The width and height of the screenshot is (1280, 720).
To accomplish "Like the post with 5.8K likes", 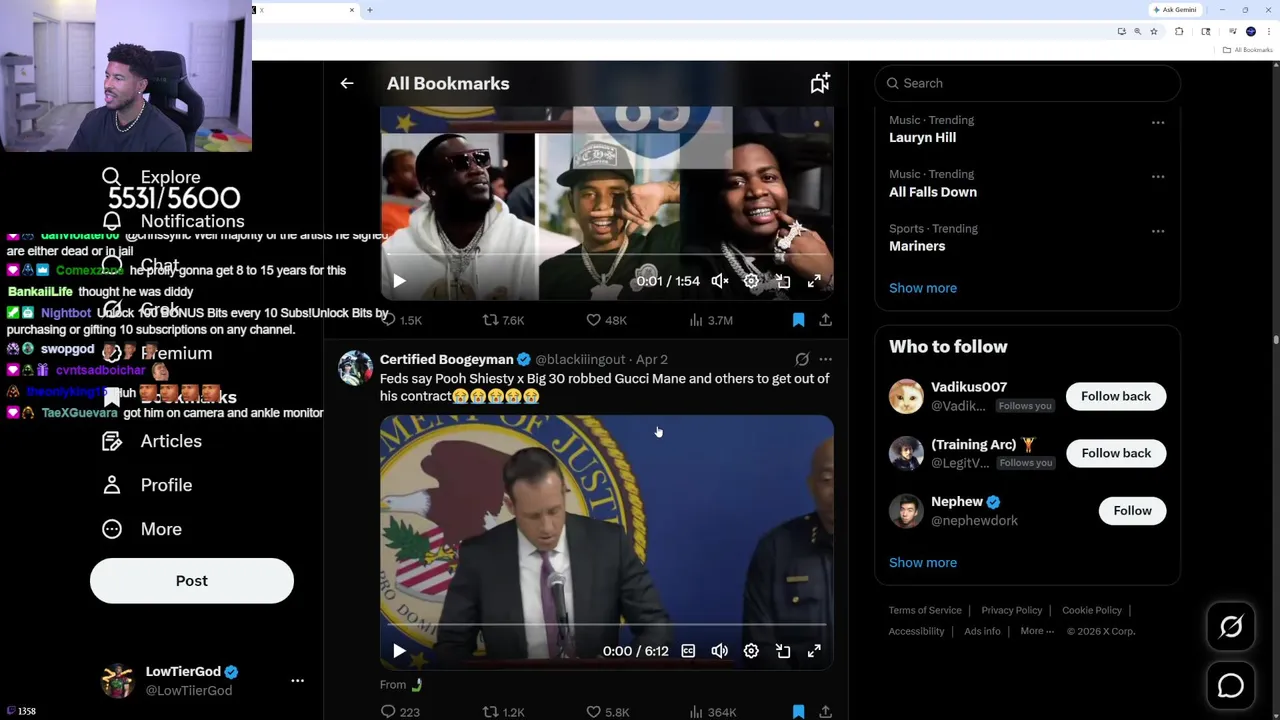I will 607,712.
